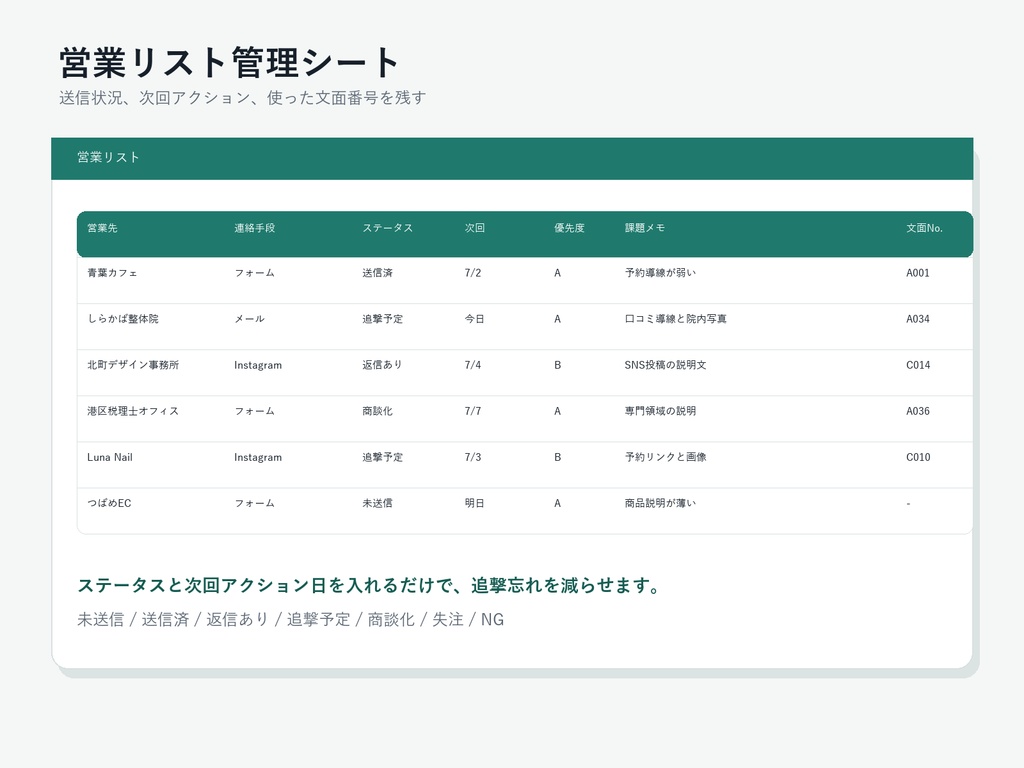Click the 返信あり status cell

383,365
